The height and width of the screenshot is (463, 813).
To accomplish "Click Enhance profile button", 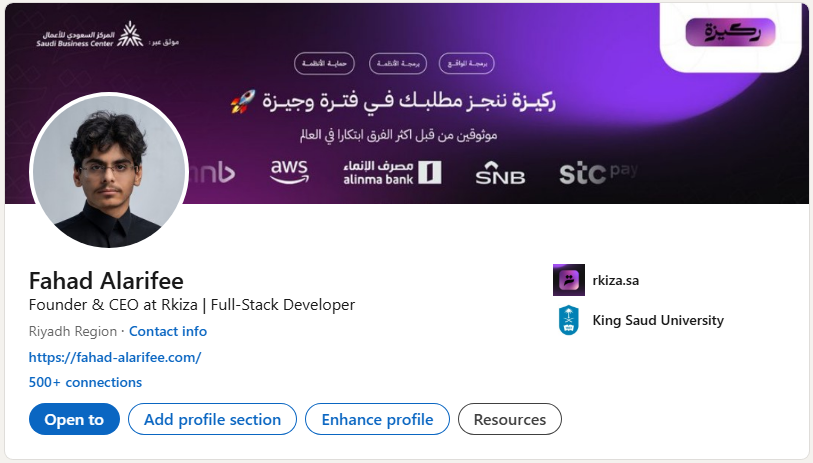I will point(377,419).
